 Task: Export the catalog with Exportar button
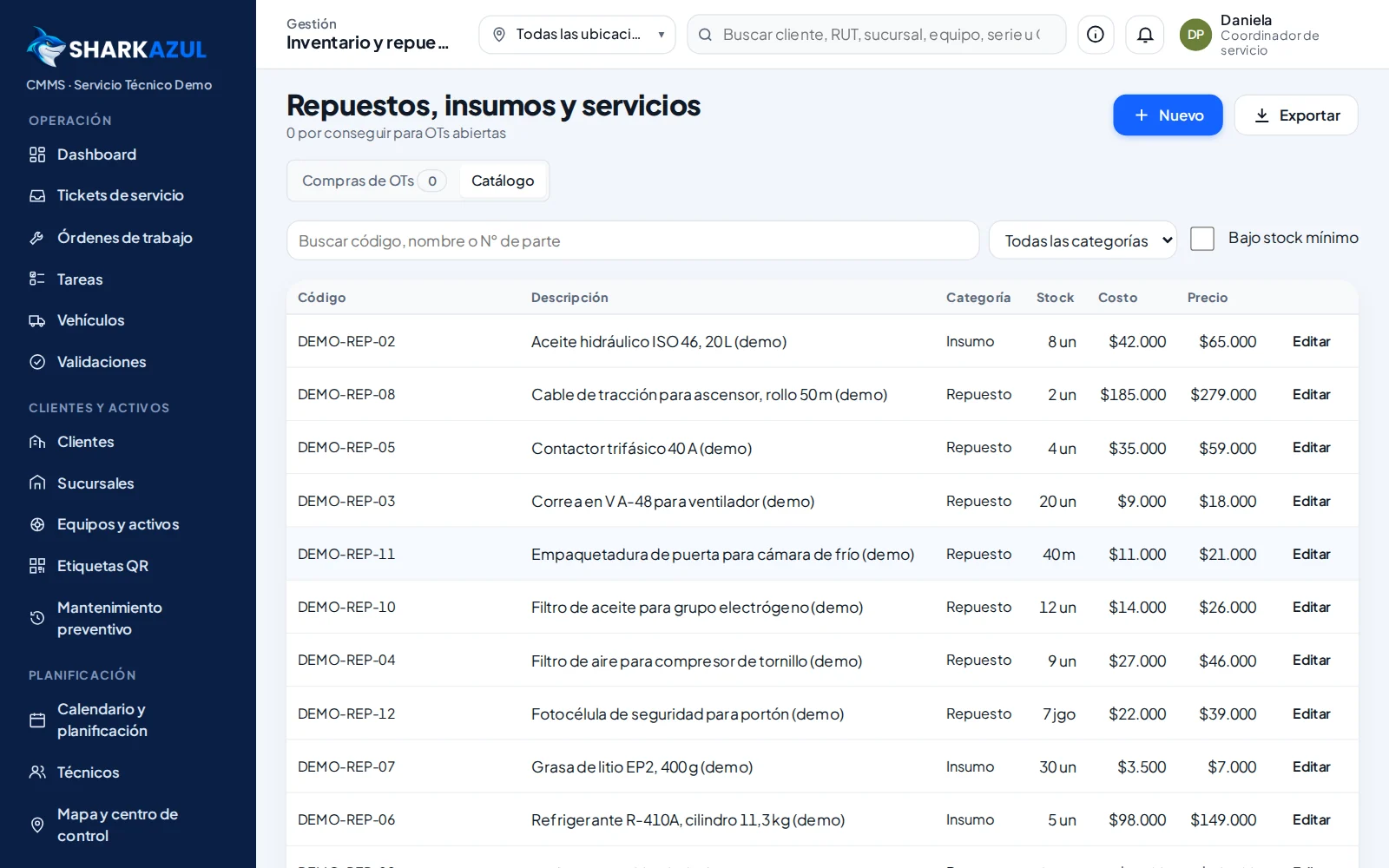click(1296, 115)
